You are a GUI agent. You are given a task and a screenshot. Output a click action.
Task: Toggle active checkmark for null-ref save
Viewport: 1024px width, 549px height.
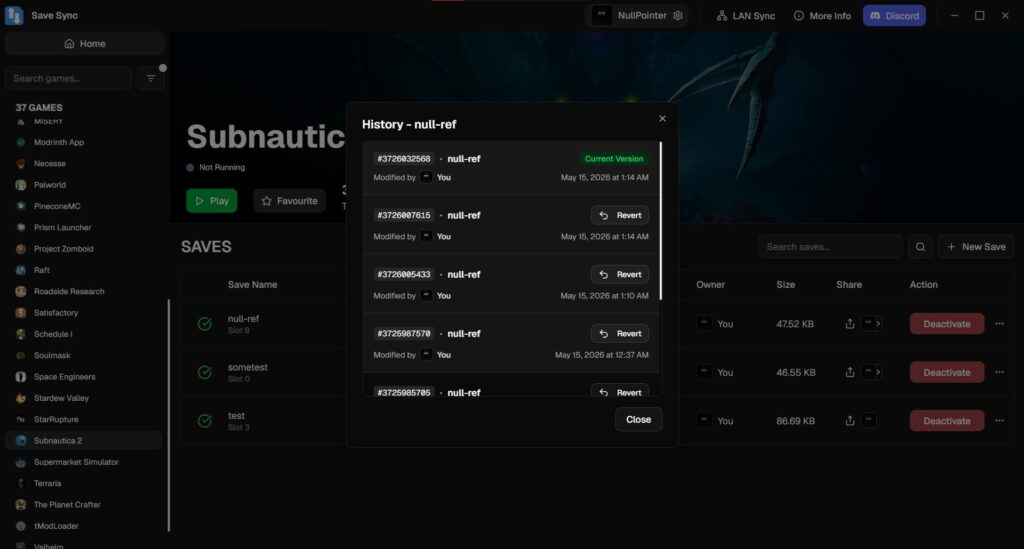pyautogui.click(x=204, y=324)
